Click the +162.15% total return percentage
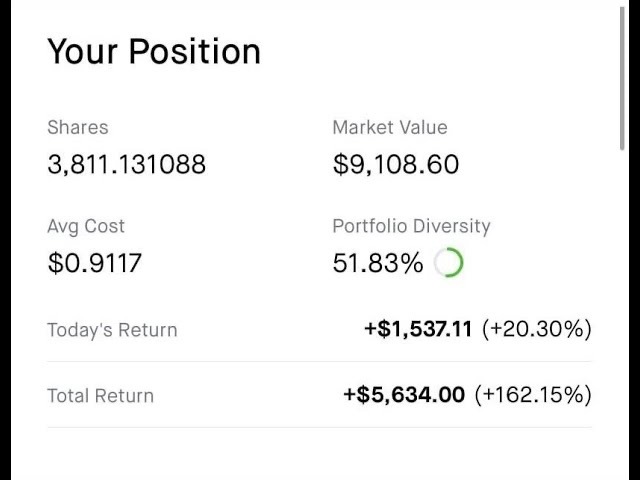The image size is (640, 480). [x=533, y=395]
